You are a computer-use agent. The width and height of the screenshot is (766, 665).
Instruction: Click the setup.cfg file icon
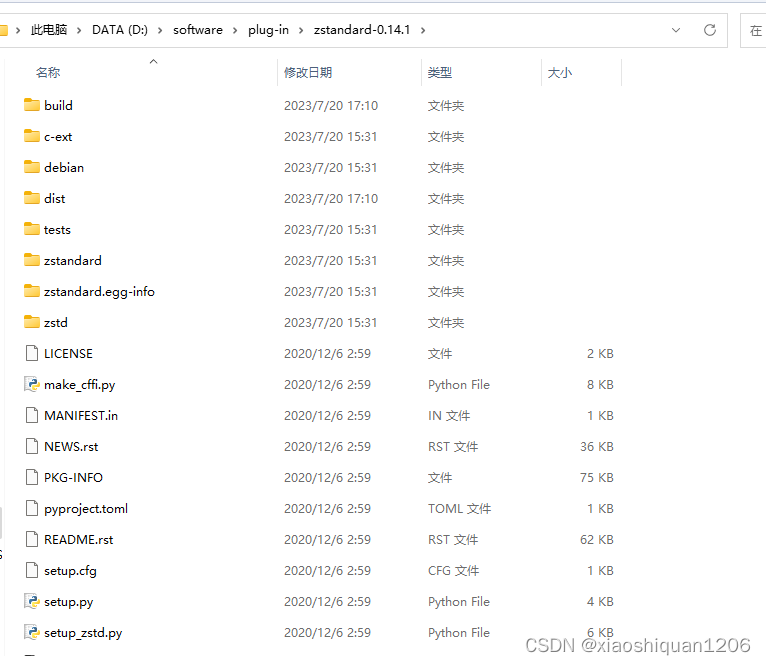[x=32, y=570]
